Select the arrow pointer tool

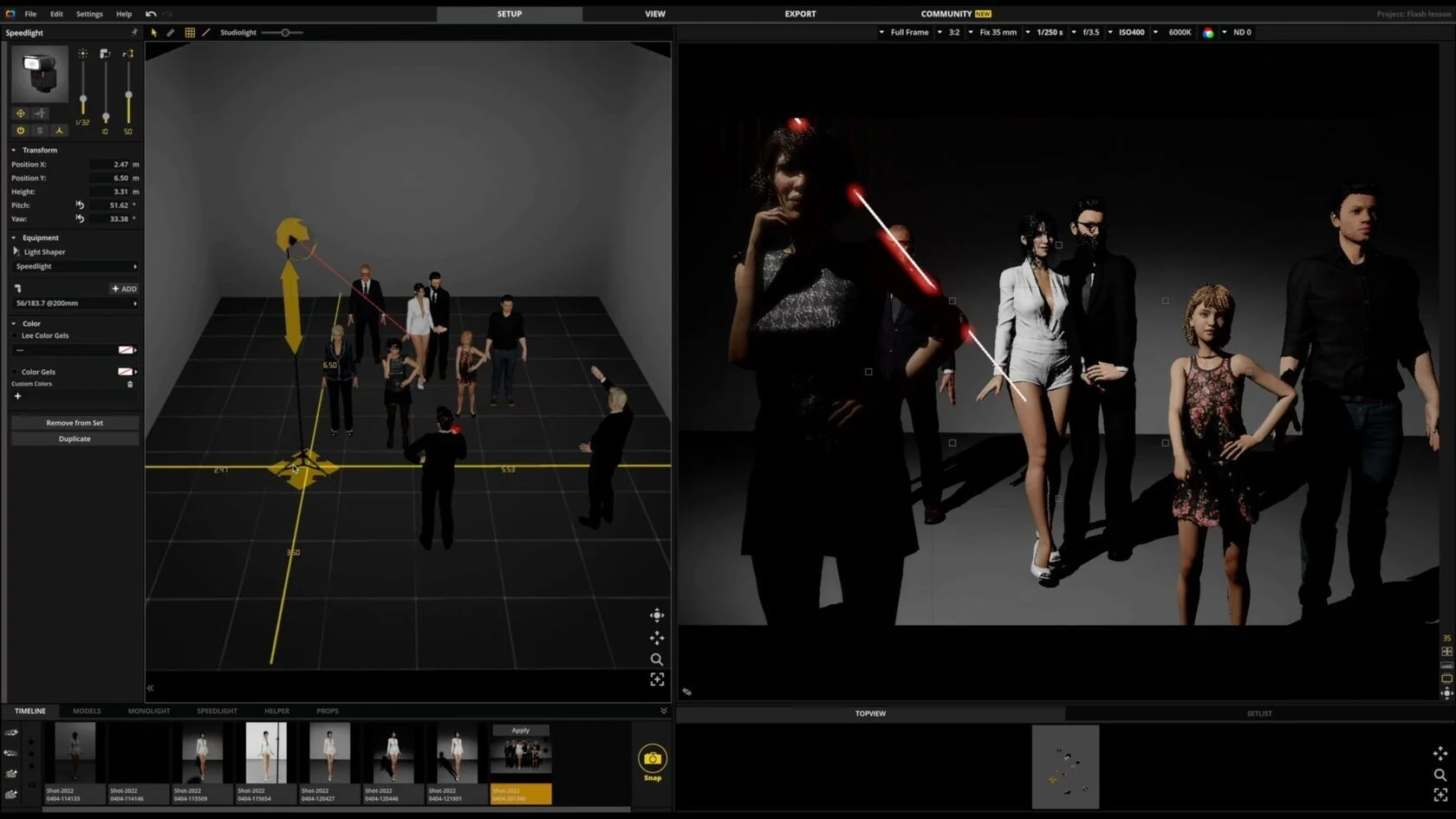(154, 33)
